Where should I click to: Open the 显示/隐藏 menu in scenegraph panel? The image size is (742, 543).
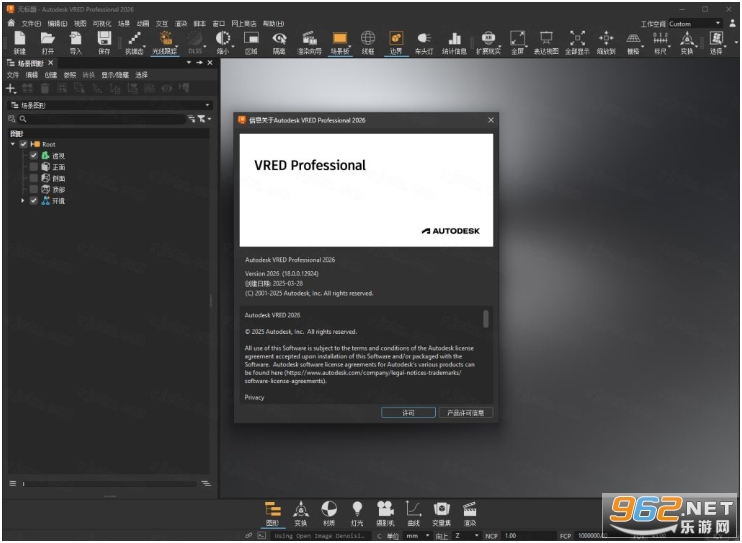[x=115, y=75]
